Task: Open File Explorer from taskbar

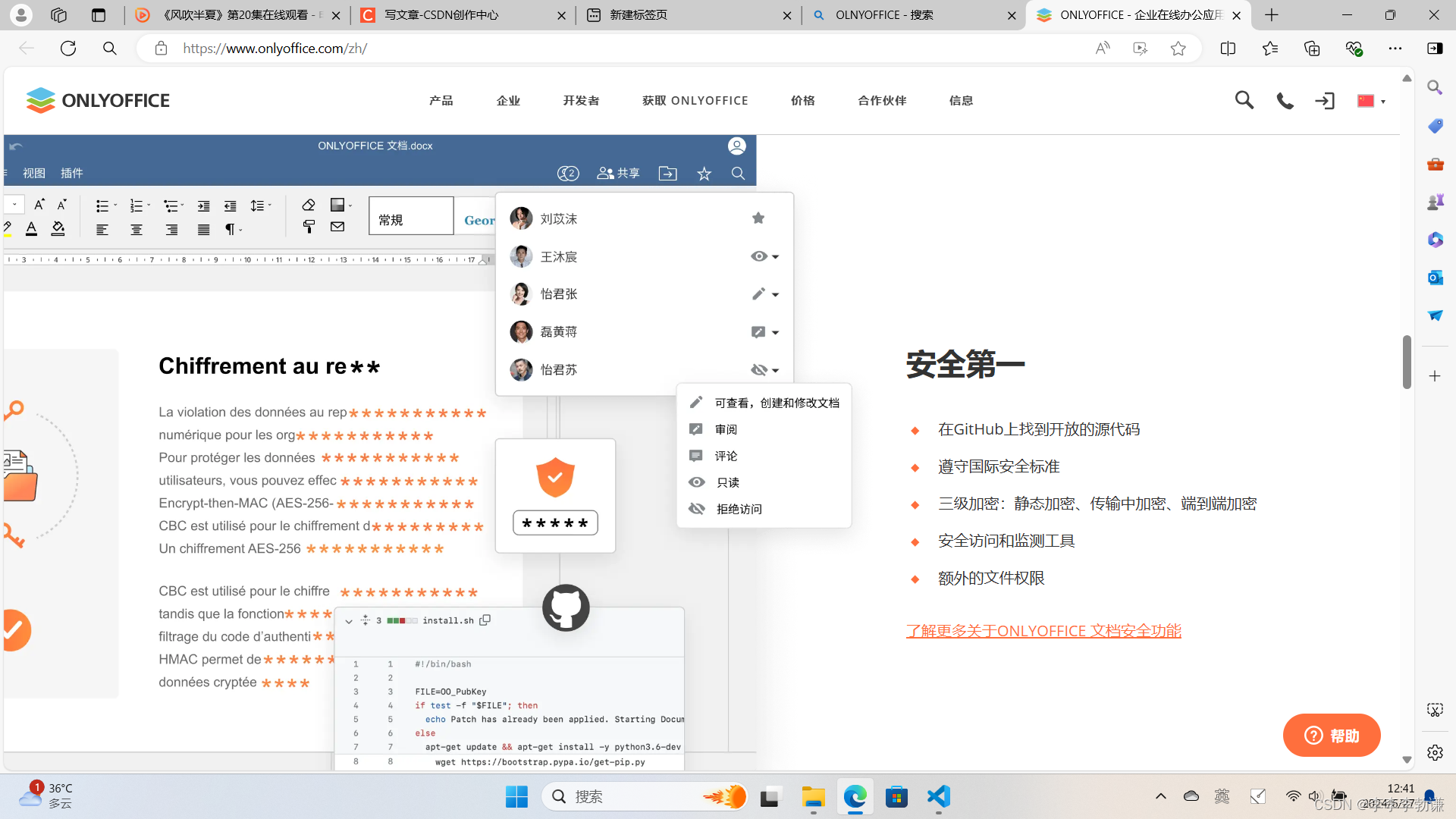Action: [813, 796]
